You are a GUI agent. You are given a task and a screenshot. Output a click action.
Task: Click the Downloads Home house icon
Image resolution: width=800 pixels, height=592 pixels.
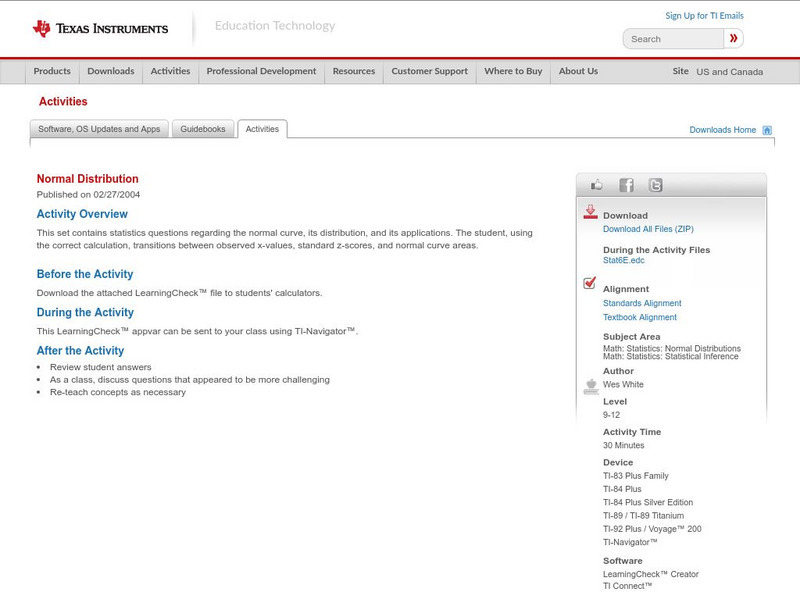767,130
